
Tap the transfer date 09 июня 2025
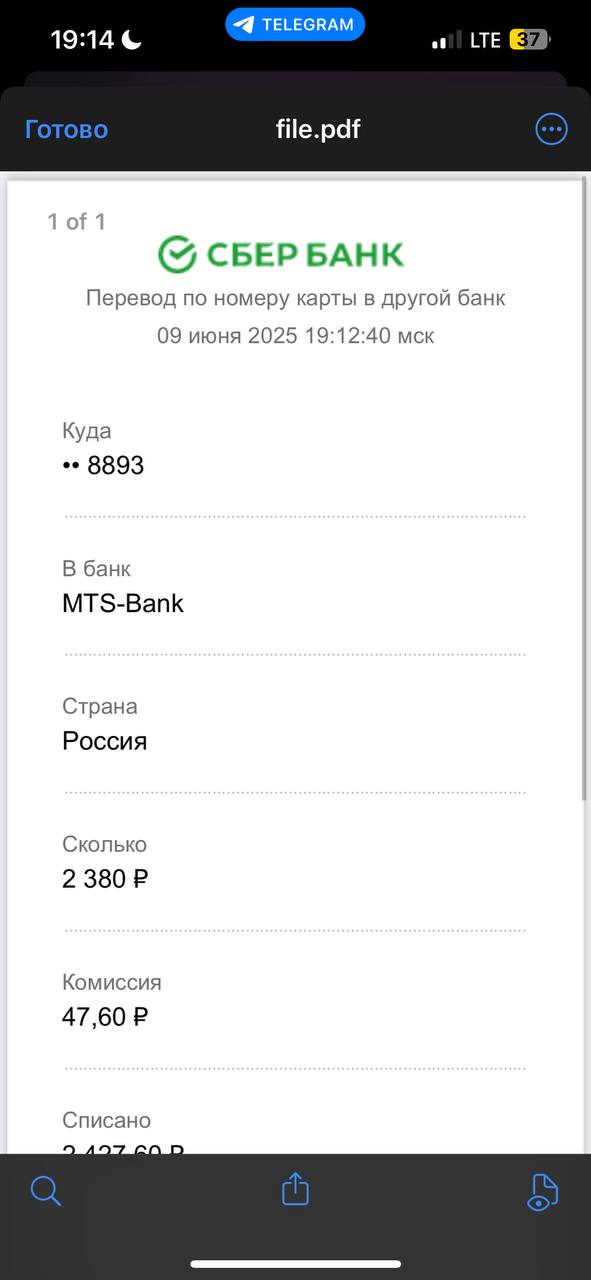pos(227,335)
